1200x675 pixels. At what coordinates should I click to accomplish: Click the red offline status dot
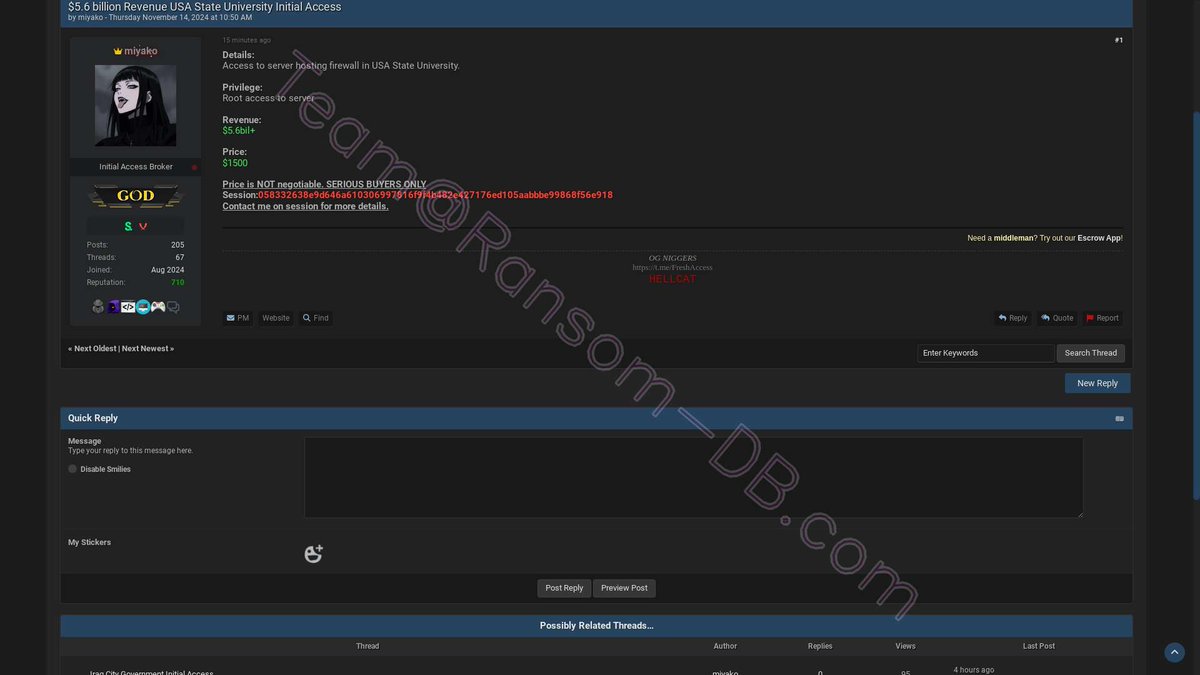tap(194, 167)
